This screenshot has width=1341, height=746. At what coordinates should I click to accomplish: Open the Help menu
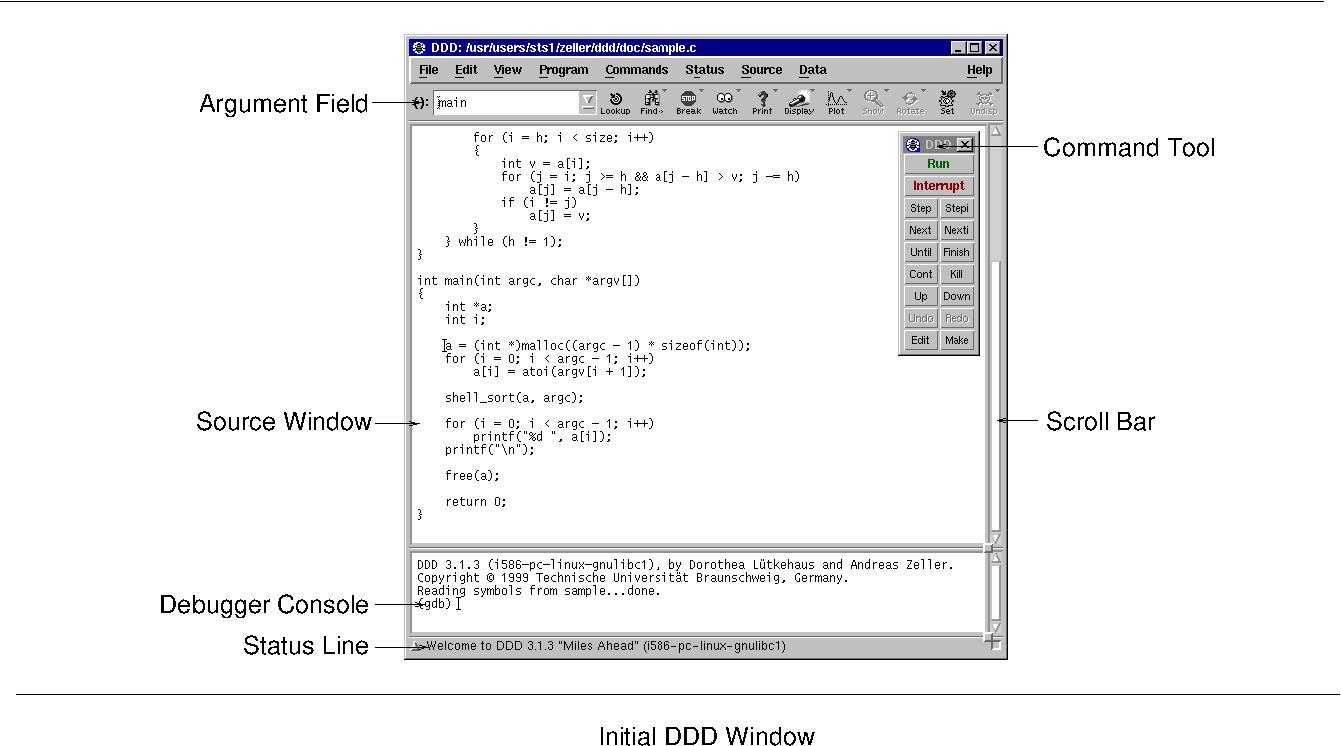(x=979, y=70)
